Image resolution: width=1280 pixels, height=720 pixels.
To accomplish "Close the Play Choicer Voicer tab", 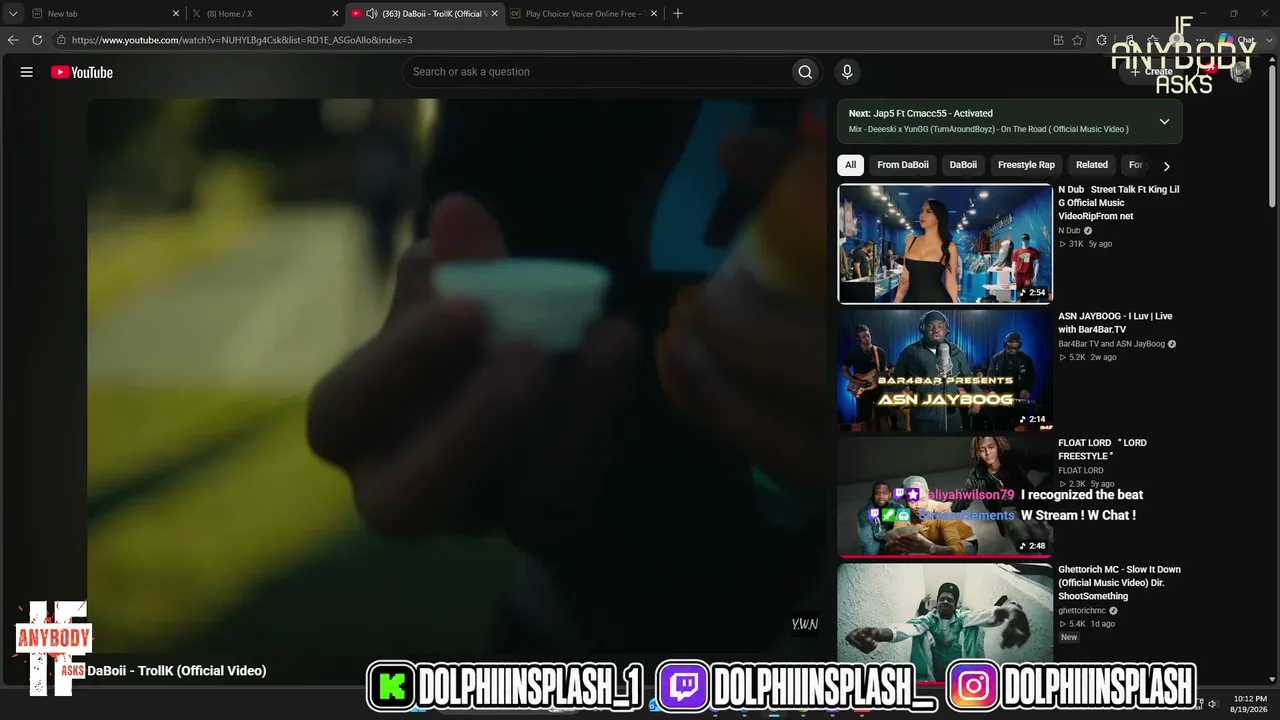I will [654, 14].
